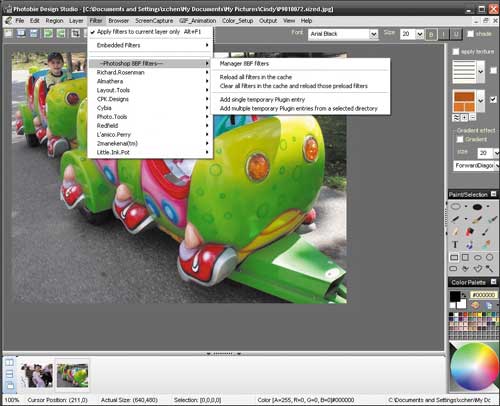Toggle underline text formatting
The height and width of the screenshot is (406, 500).
tap(456, 34)
